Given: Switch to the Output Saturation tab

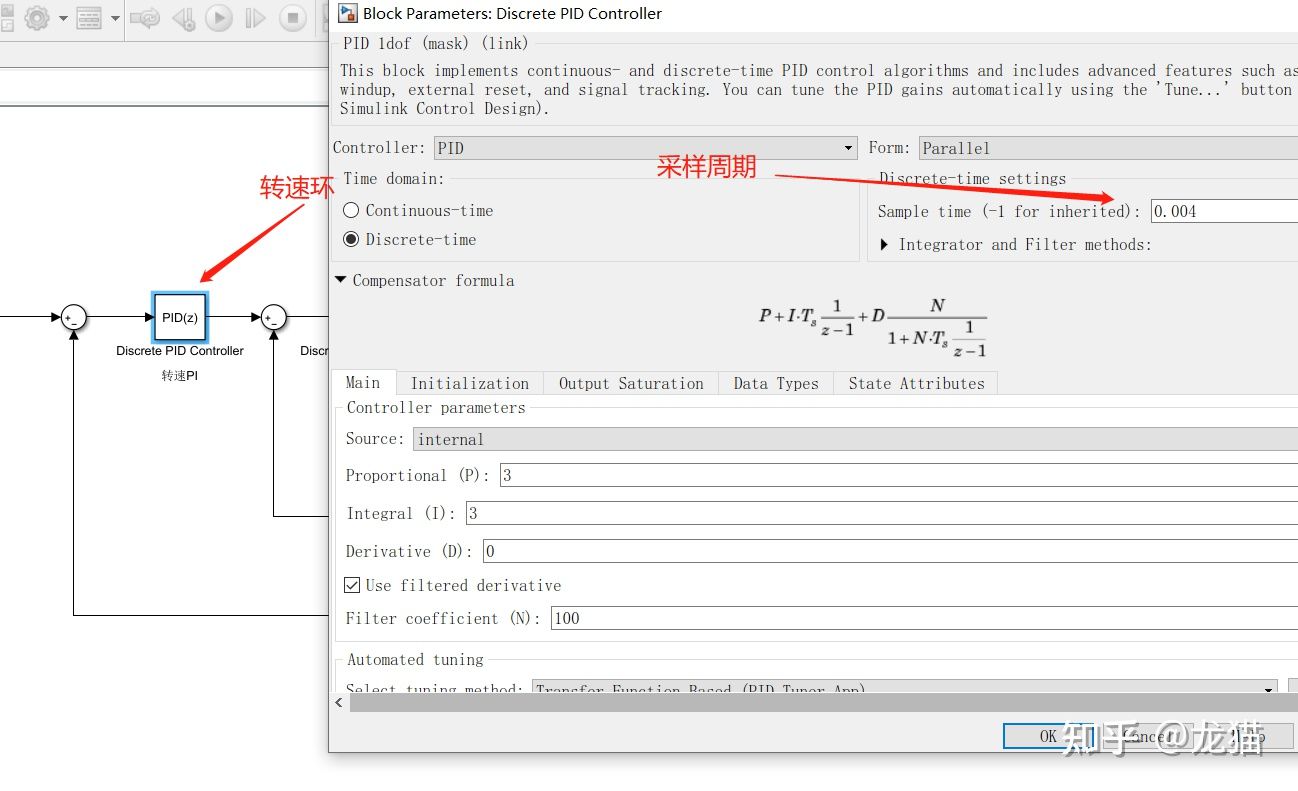Looking at the screenshot, I should pyautogui.click(x=631, y=384).
